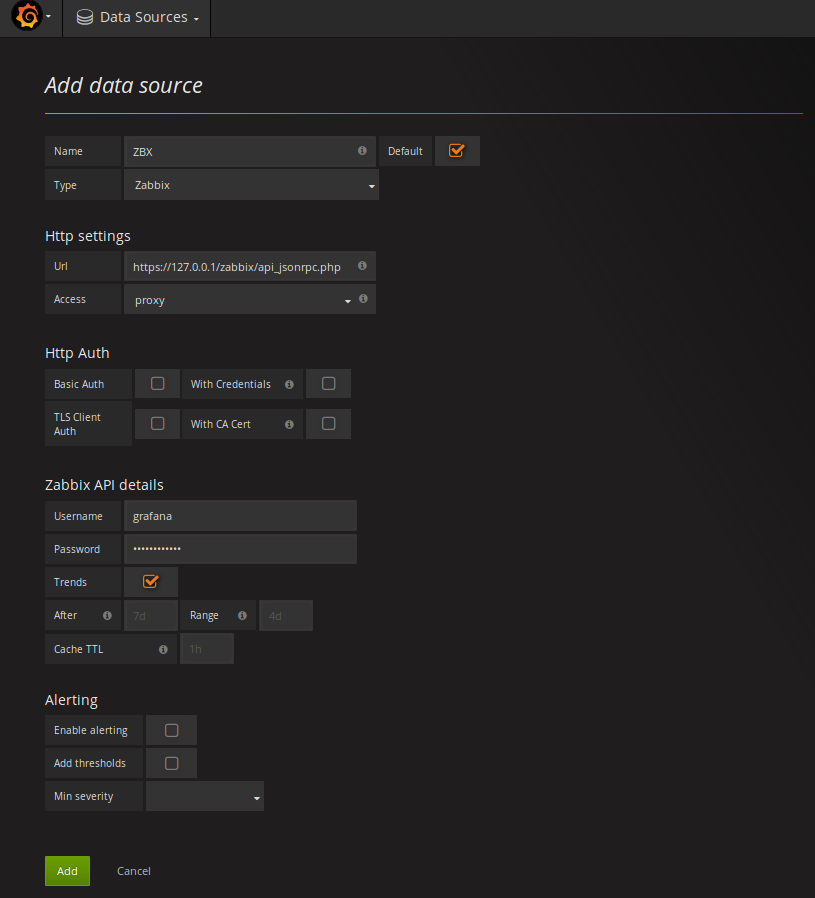The width and height of the screenshot is (815, 898).
Task: Disable the Trends checkbox
Action: [150, 581]
